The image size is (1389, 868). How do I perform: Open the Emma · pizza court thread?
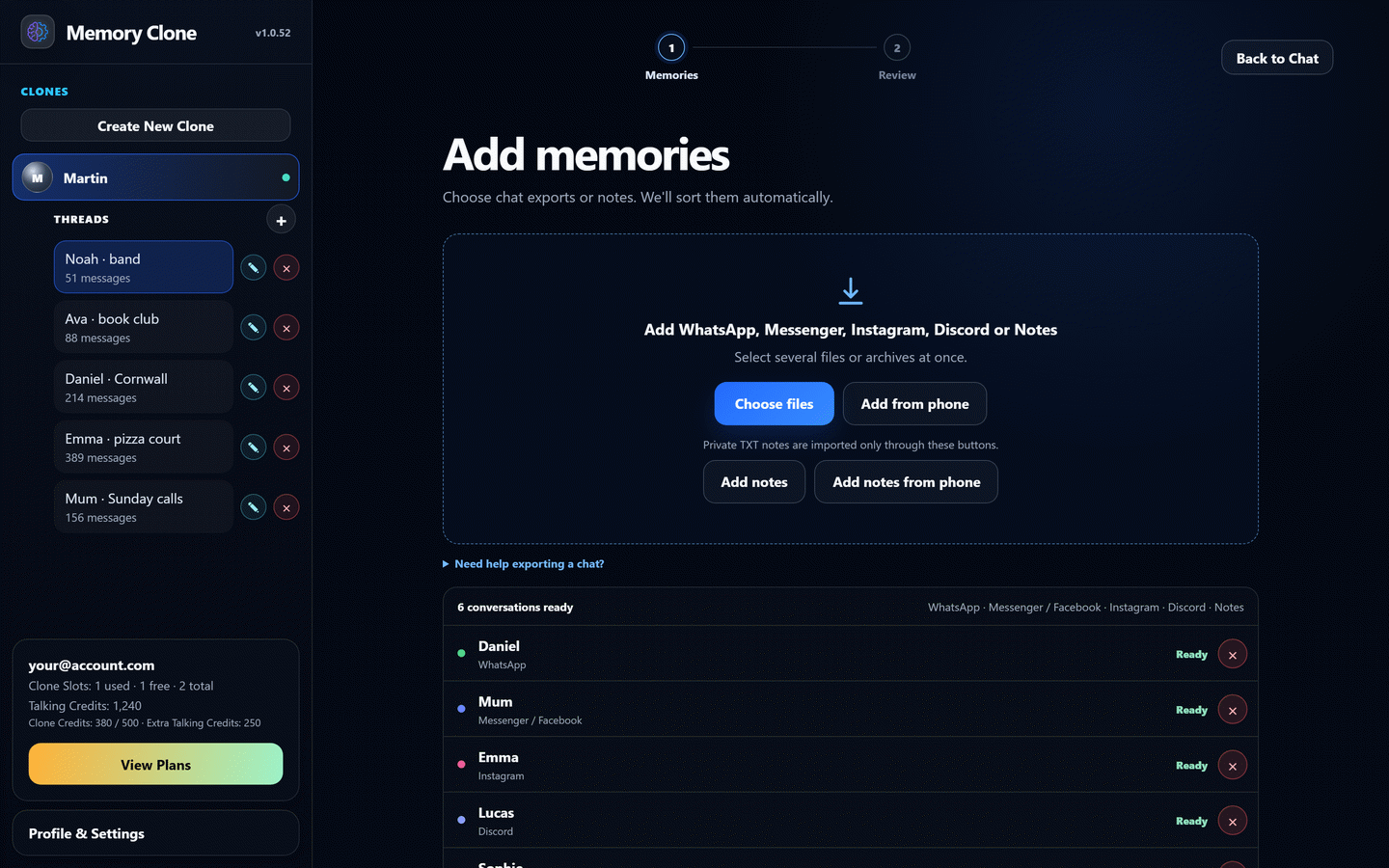click(144, 447)
